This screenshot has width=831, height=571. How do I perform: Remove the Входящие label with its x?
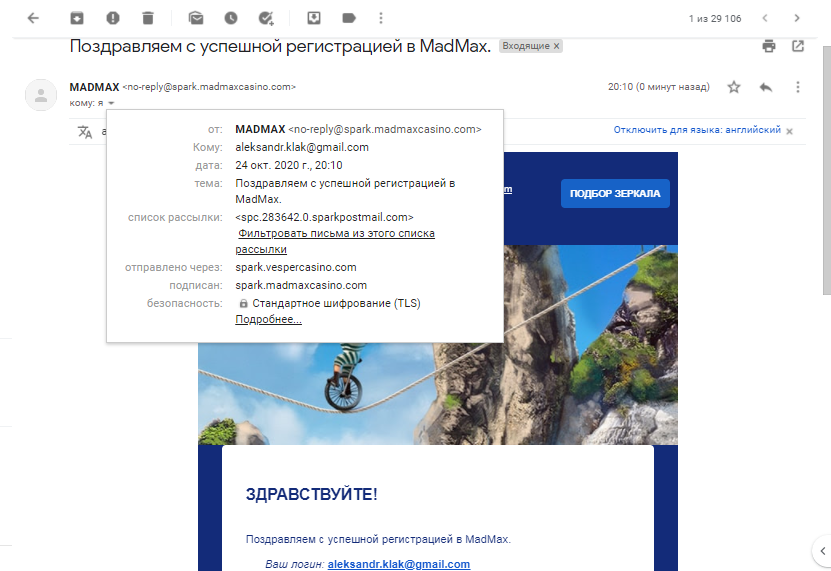[x=556, y=46]
